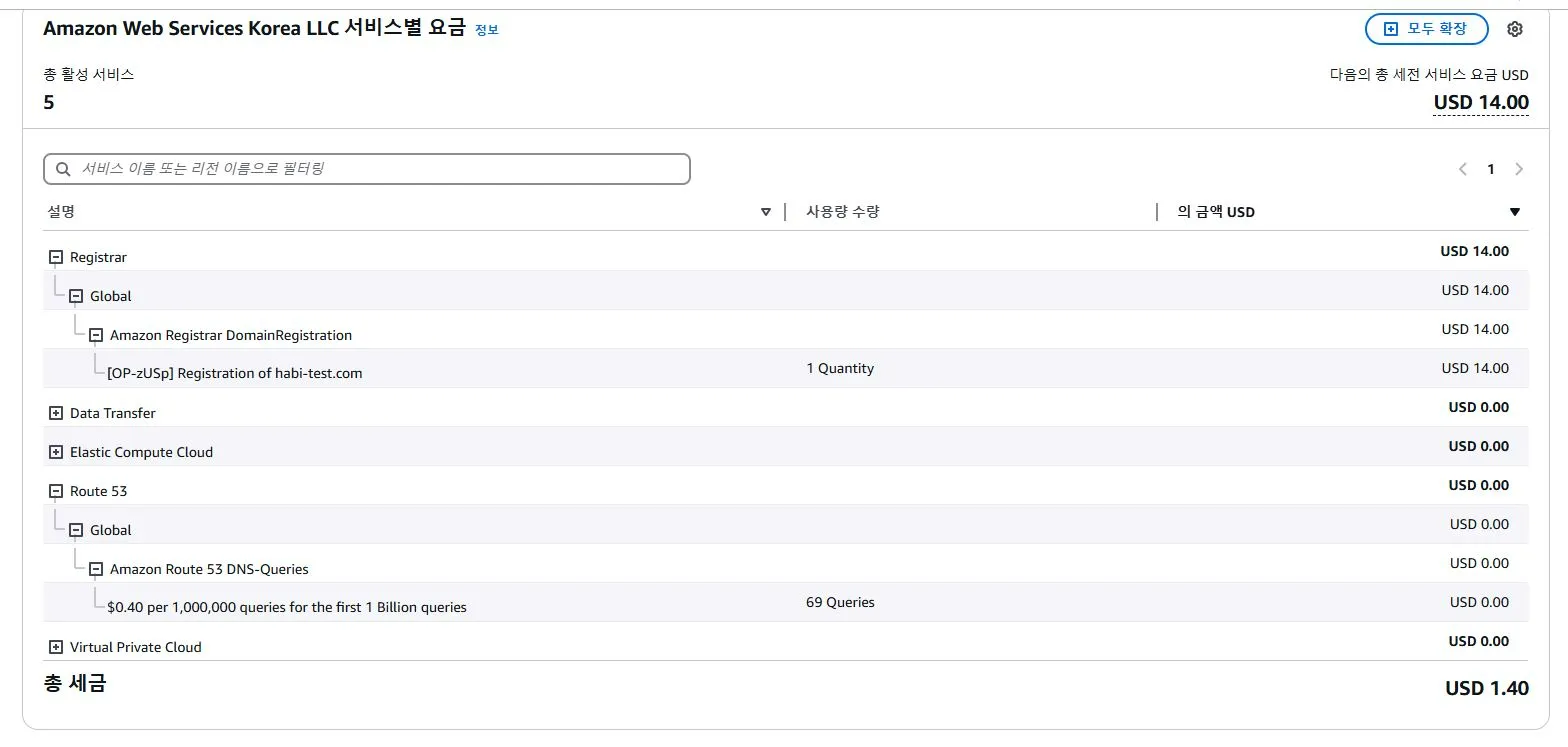Screen dimensions: 1568x747
Task: Open the 정보 info link
Action: click(486, 30)
